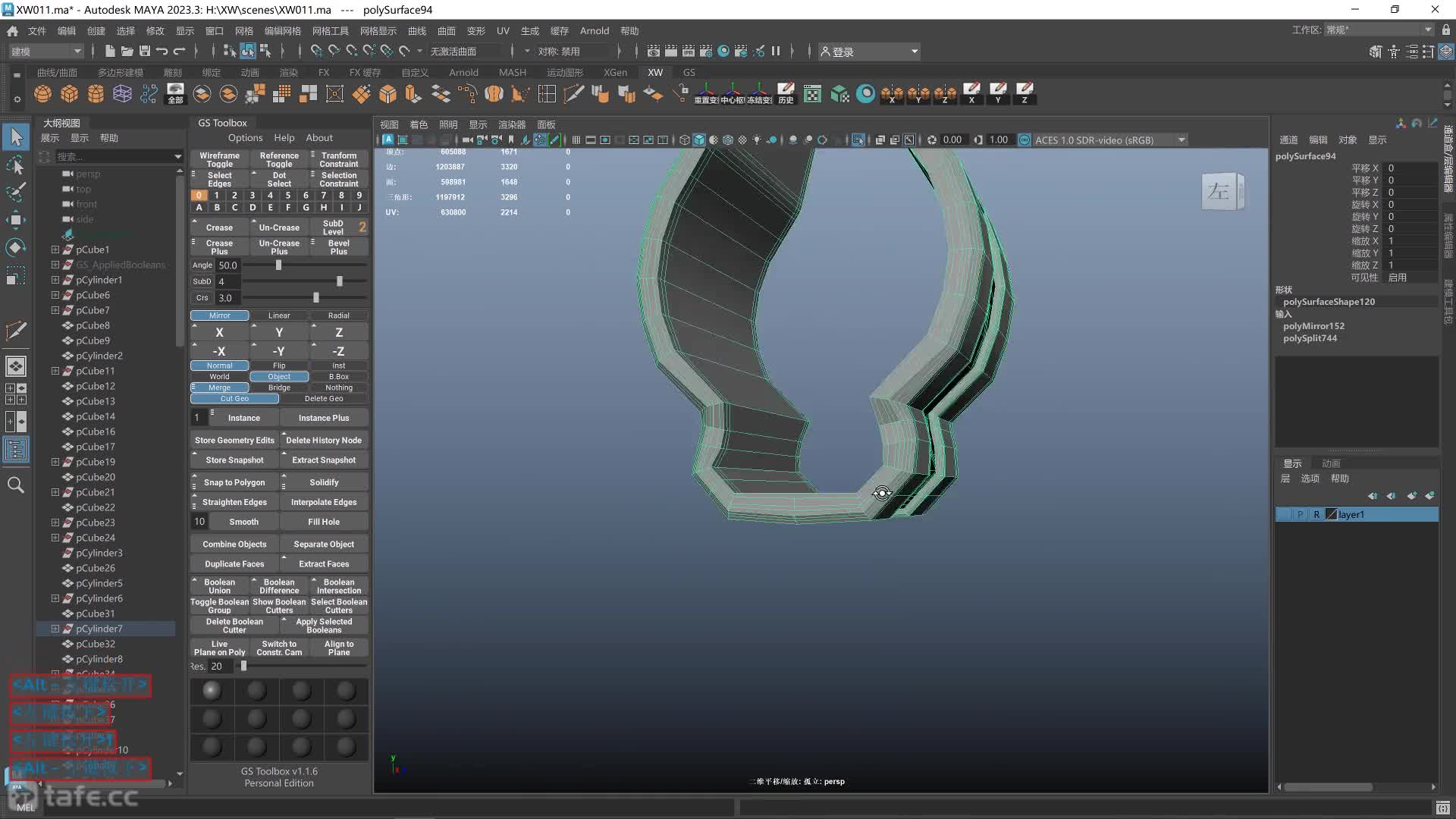This screenshot has height=819, width=1456.
Task: Click the Delete History Node button
Action: 324,441
